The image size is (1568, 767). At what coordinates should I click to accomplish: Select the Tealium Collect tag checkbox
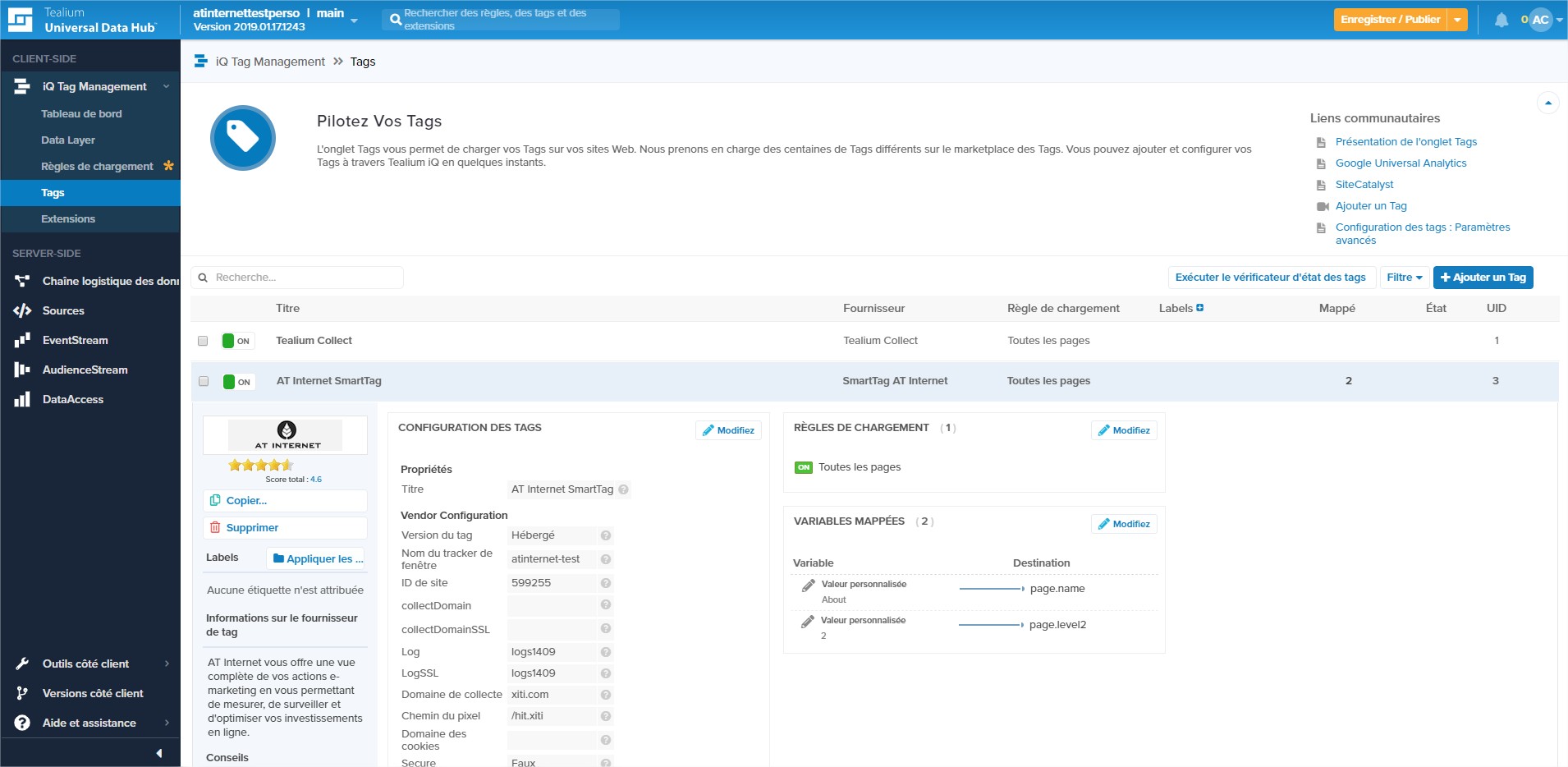coord(203,341)
